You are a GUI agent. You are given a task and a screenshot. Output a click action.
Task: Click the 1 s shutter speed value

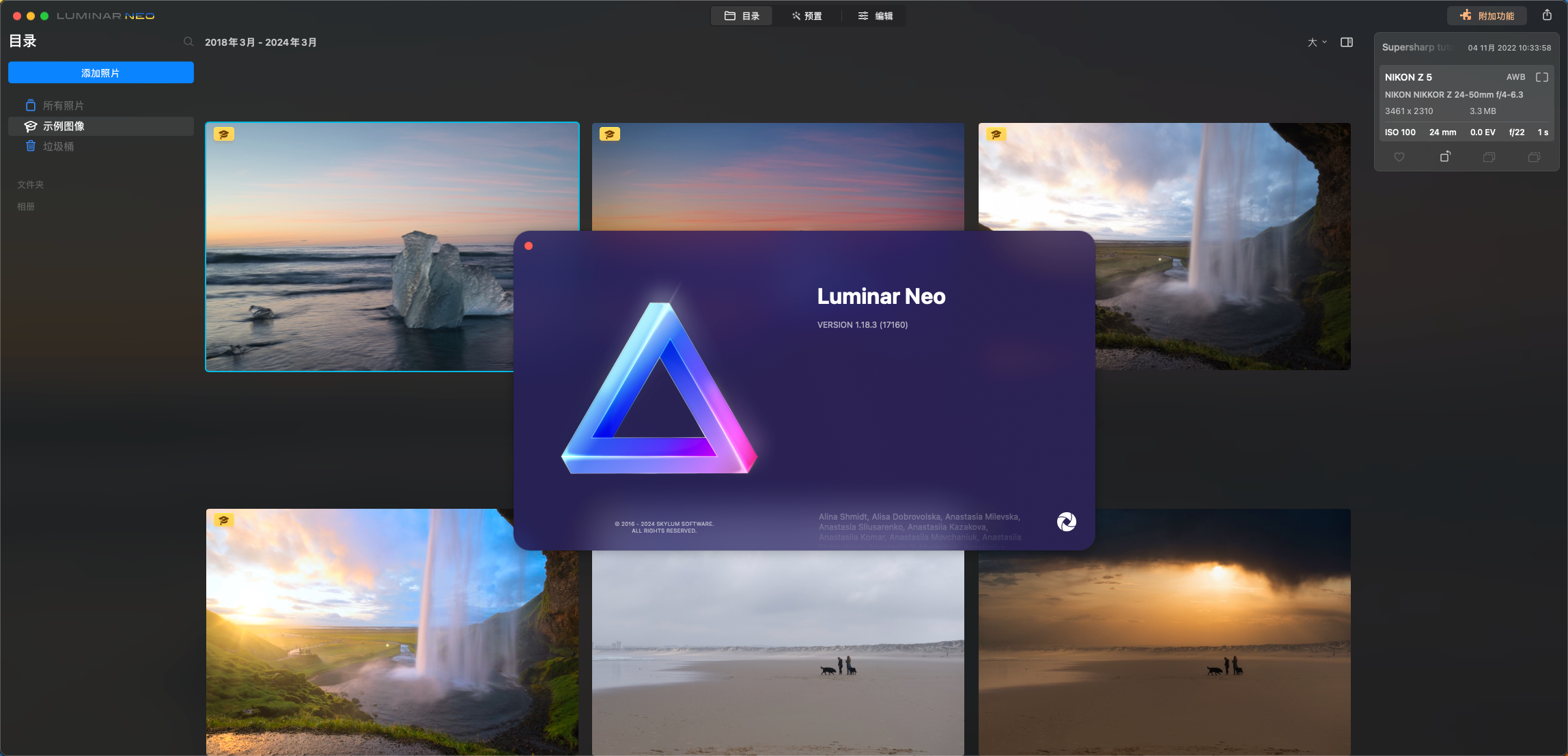[1543, 132]
